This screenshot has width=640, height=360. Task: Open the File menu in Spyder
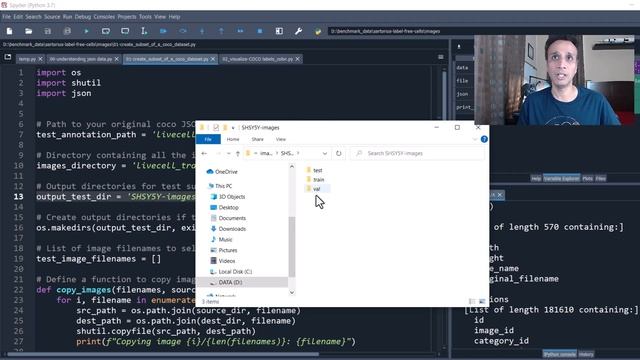click(7, 17)
